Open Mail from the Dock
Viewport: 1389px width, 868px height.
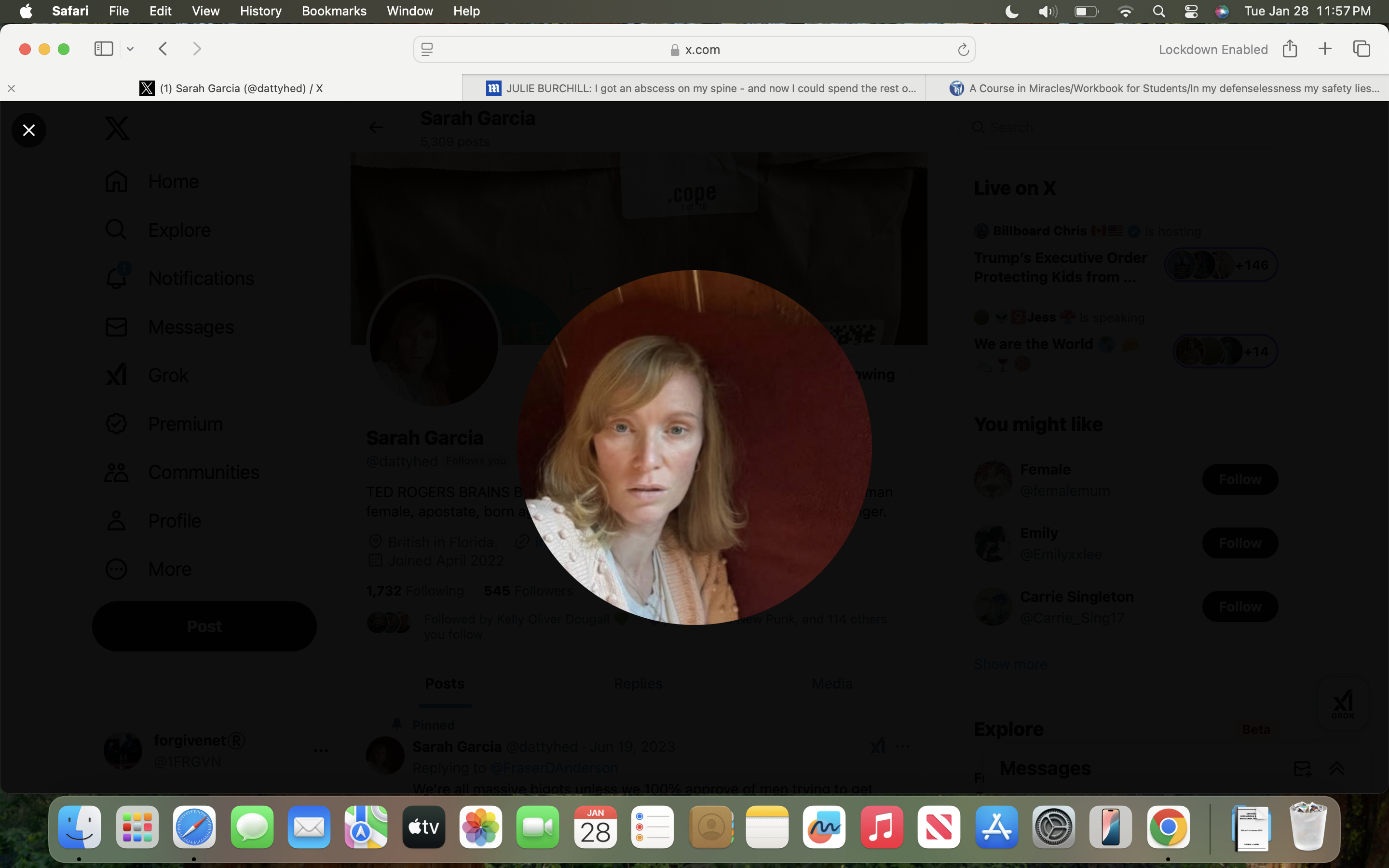click(x=309, y=827)
